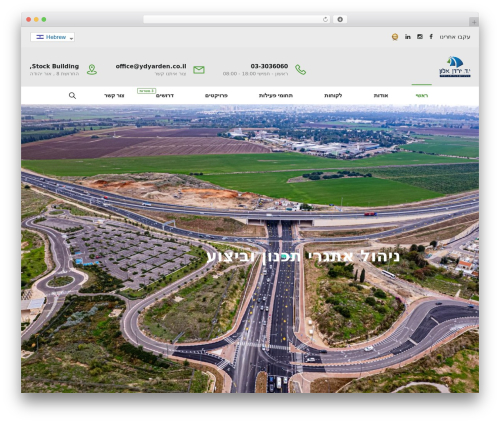
Task: Open the לקוחות menu item
Action: [333, 95]
